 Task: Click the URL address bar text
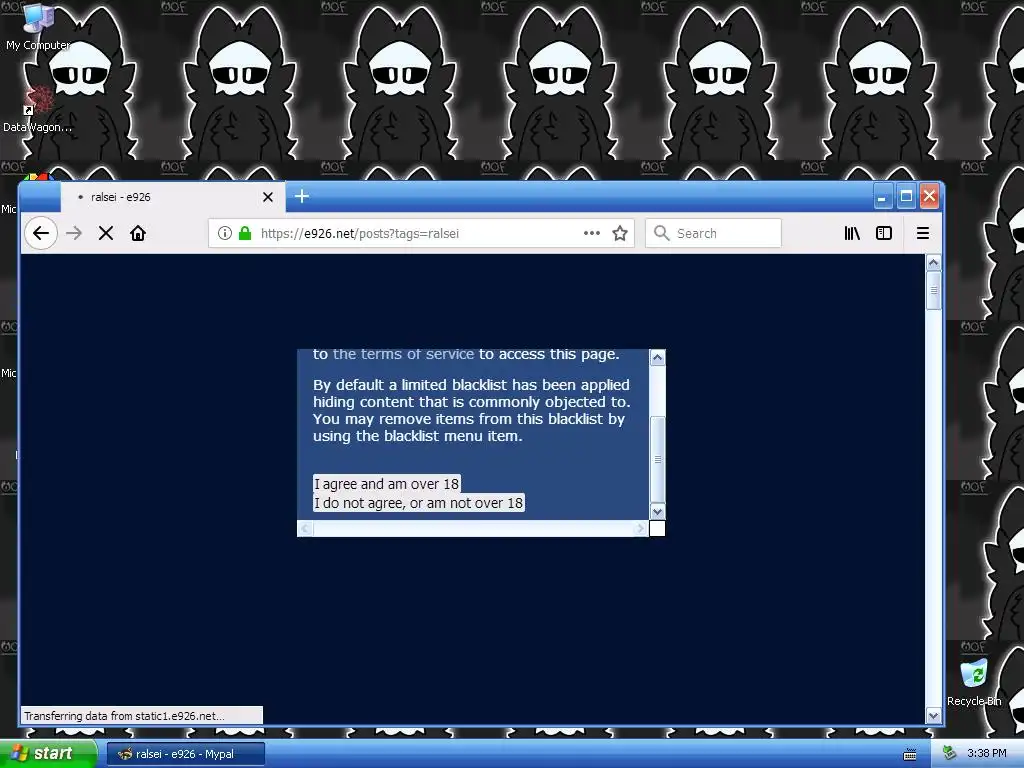point(360,233)
